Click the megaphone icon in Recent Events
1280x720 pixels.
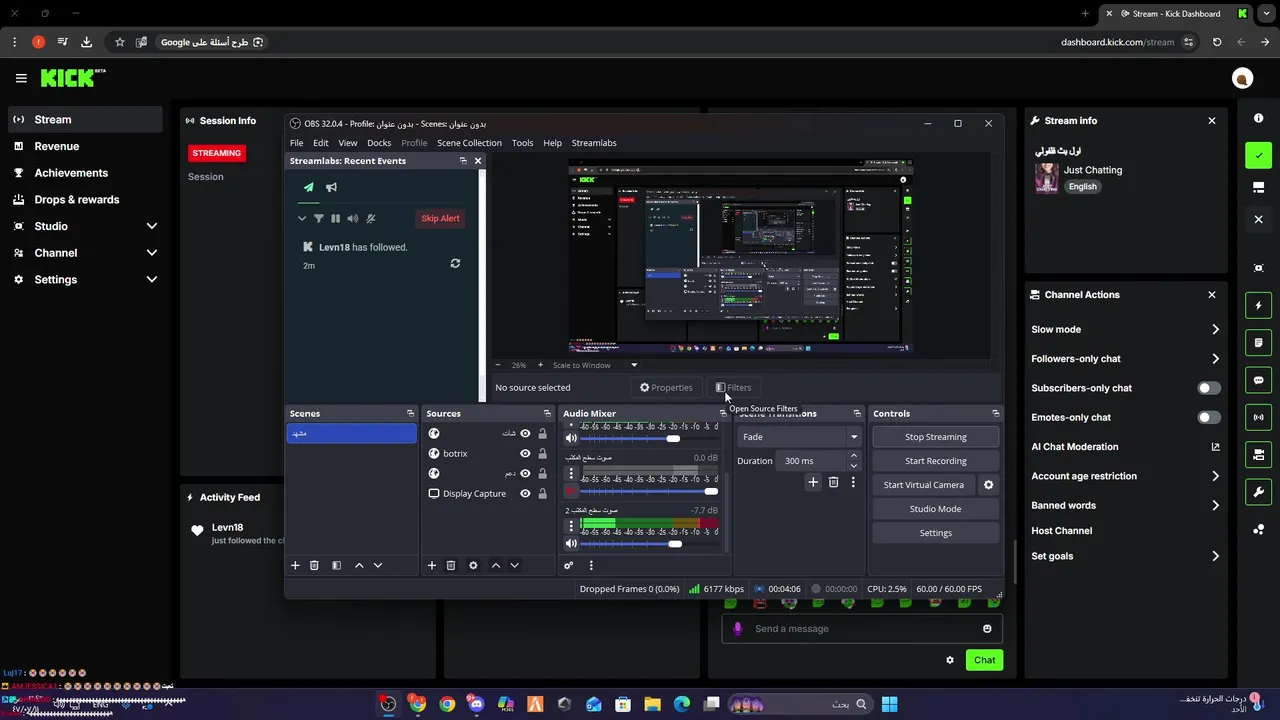331,187
